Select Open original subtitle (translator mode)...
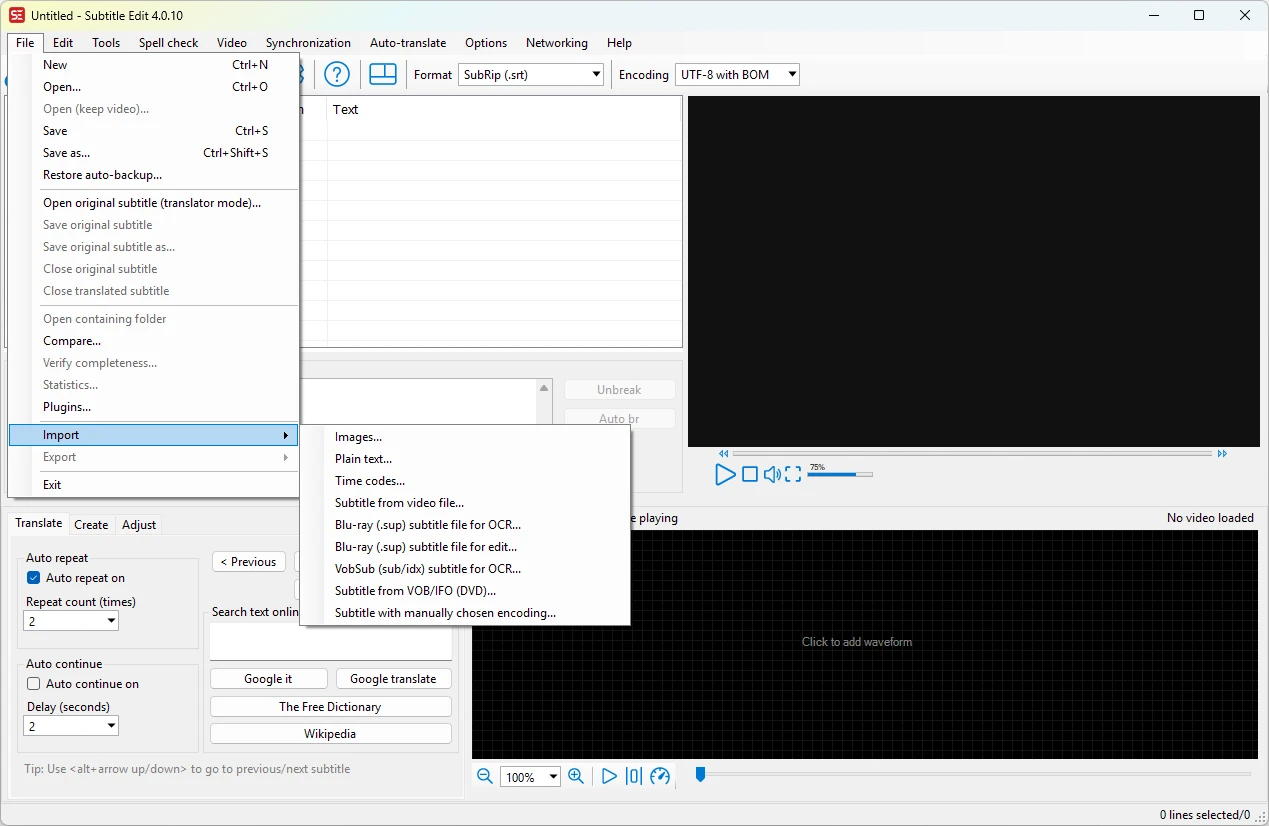Screen dimensions: 1269x826 pyautogui.click(x=153, y=203)
